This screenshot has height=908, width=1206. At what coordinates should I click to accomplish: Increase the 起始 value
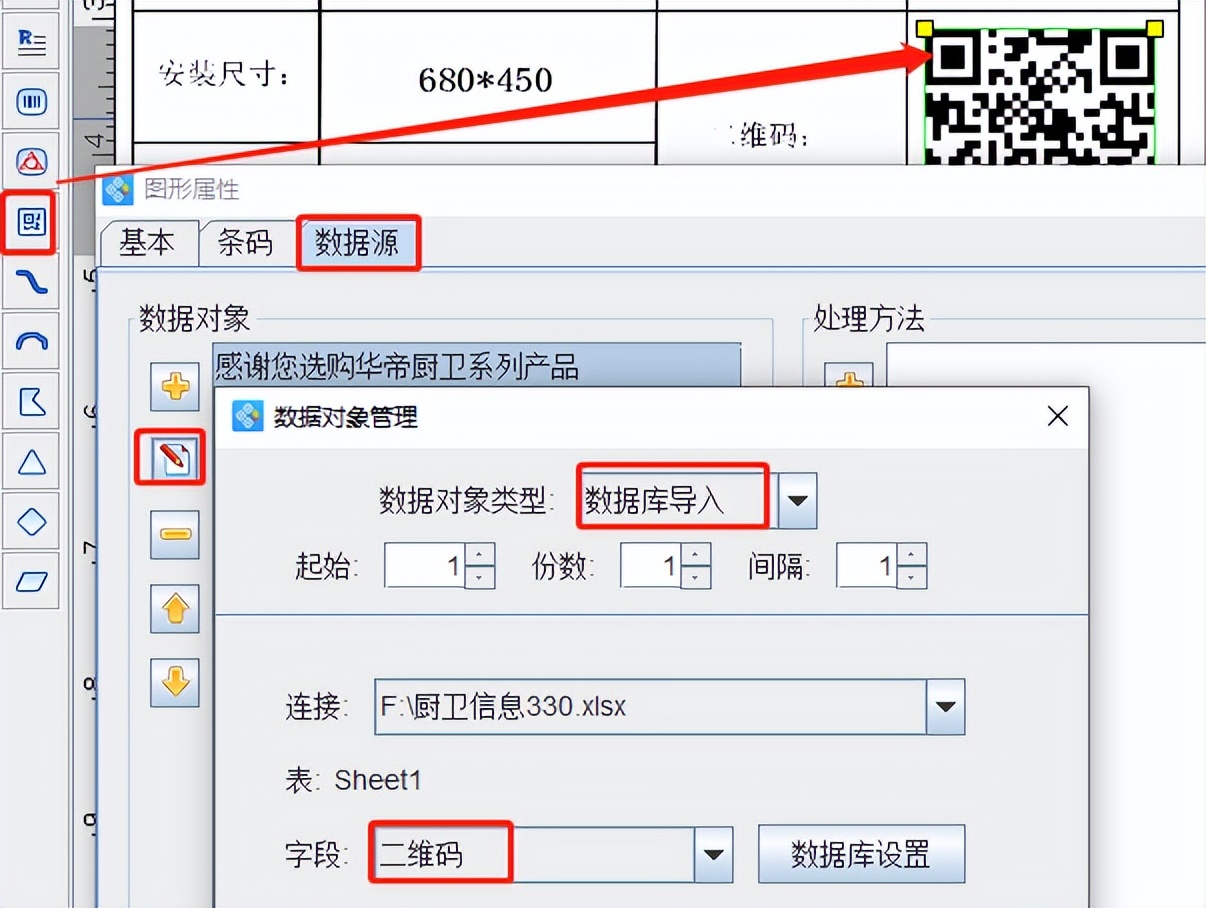click(x=481, y=555)
